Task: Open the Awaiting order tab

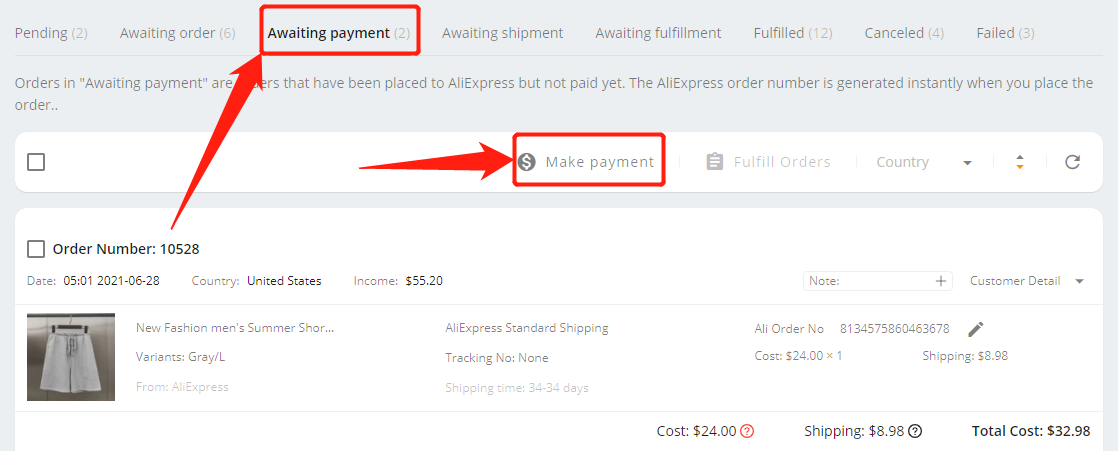Action: 178,33
